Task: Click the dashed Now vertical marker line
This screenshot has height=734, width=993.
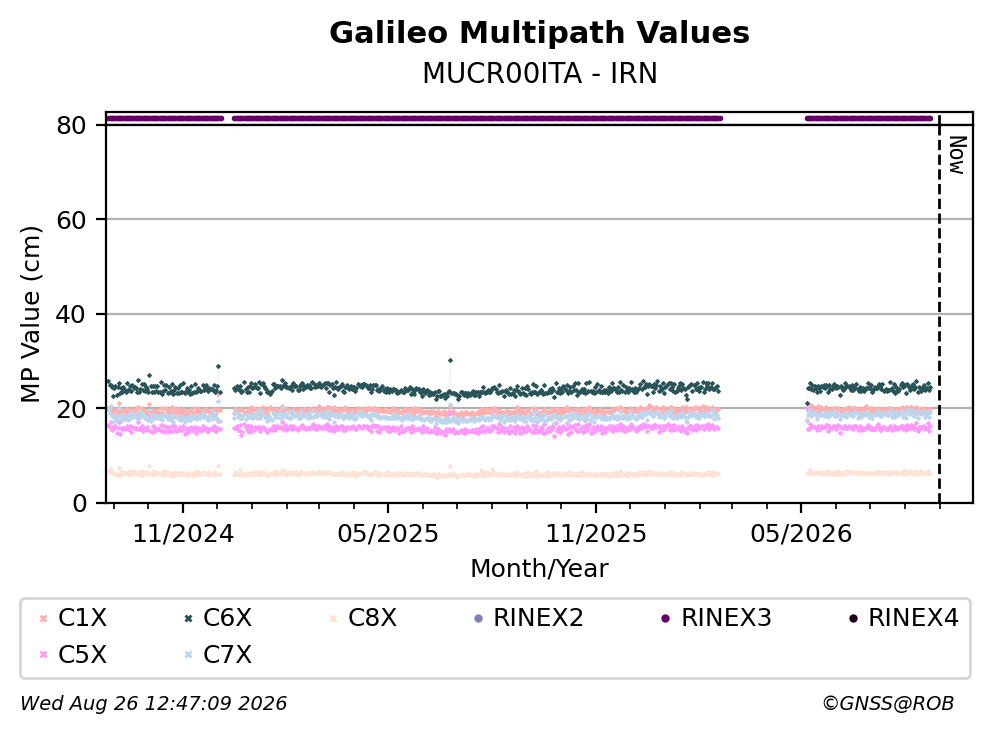Action: (939, 310)
